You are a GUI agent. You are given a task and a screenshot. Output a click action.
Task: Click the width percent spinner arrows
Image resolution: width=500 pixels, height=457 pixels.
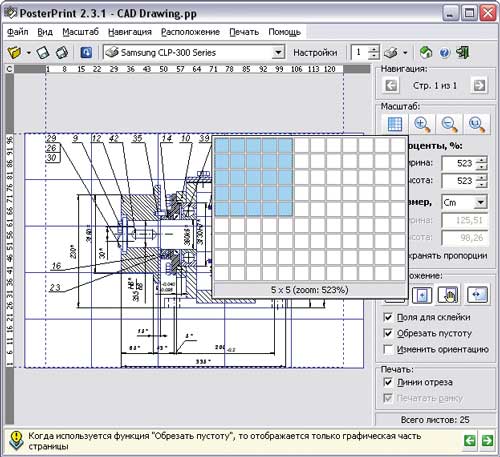[x=481, y=163]
